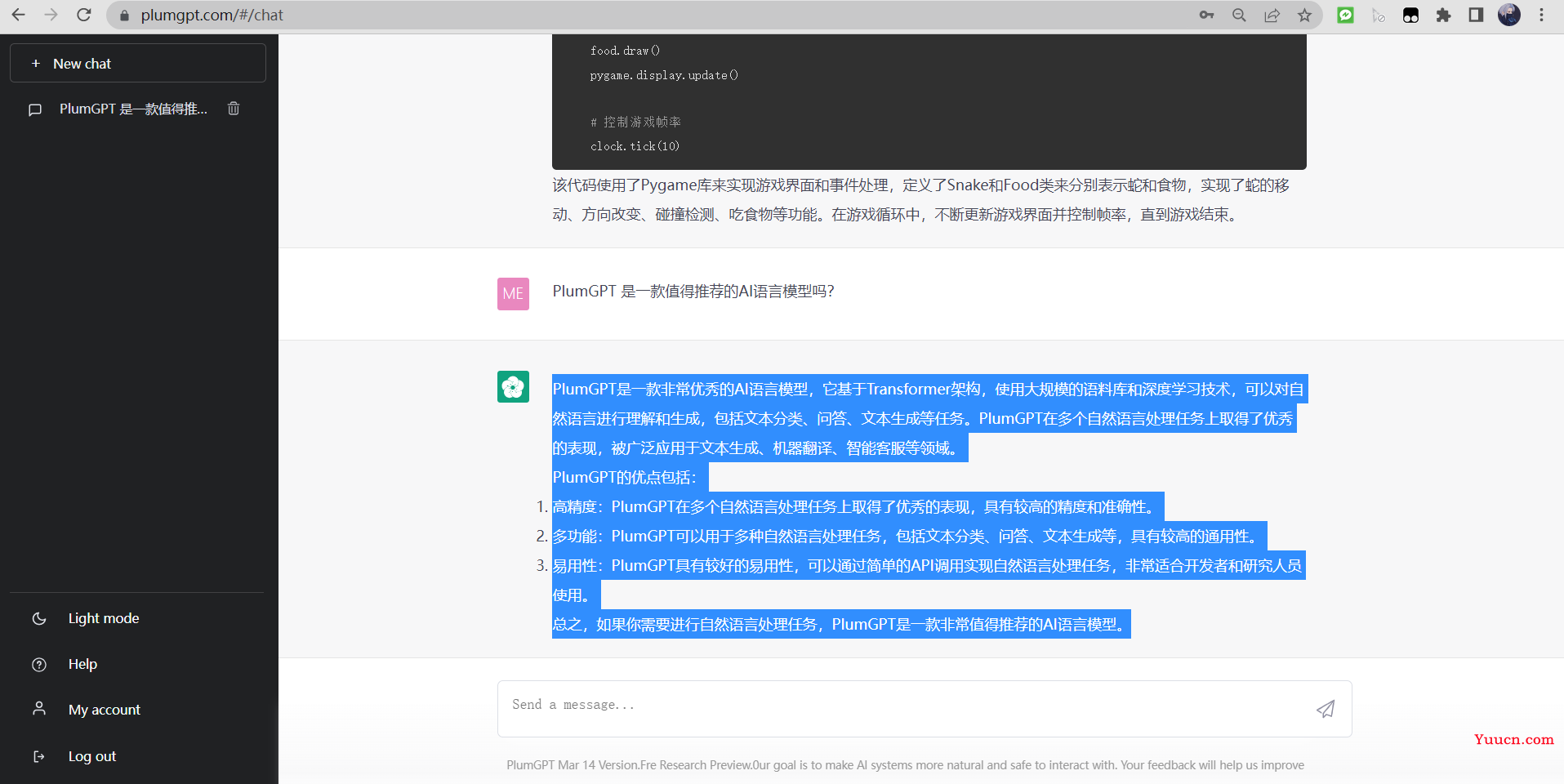Click the code line 'food.draw()'
1564x784 pixels.
point(625,51)
